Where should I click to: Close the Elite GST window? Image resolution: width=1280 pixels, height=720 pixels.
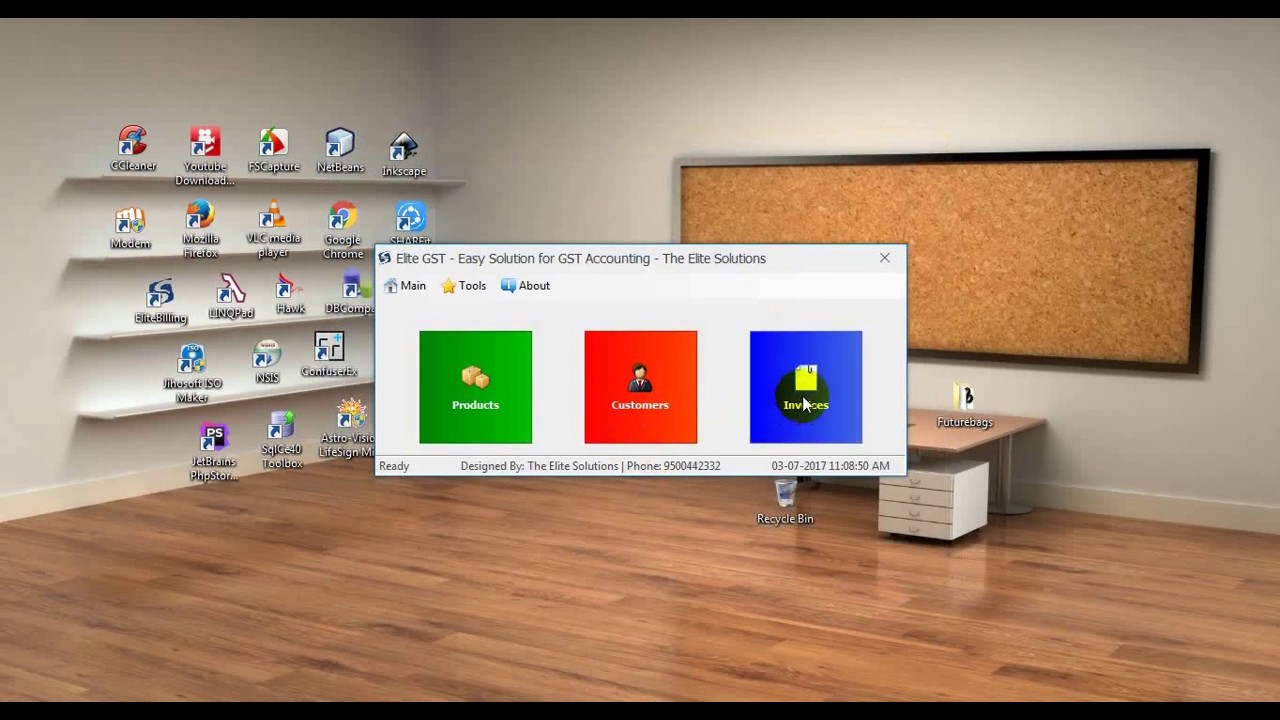tap(884, 258)
